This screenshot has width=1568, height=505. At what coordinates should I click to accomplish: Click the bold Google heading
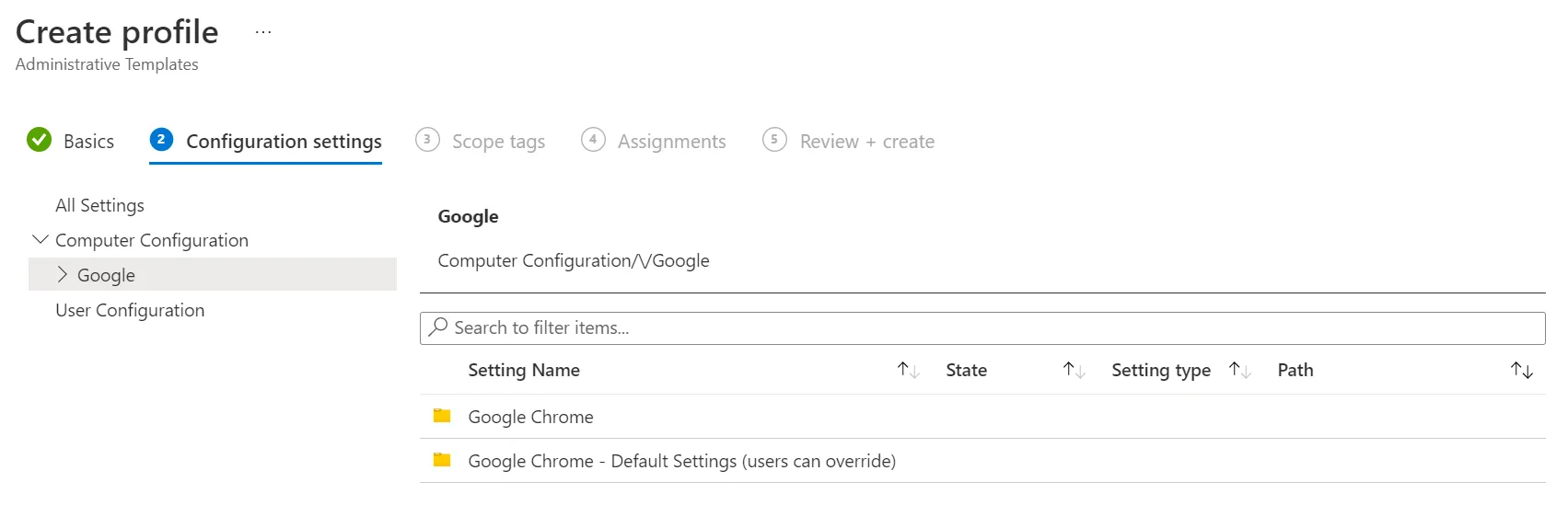pyautogui.click(x=468, y=216)
